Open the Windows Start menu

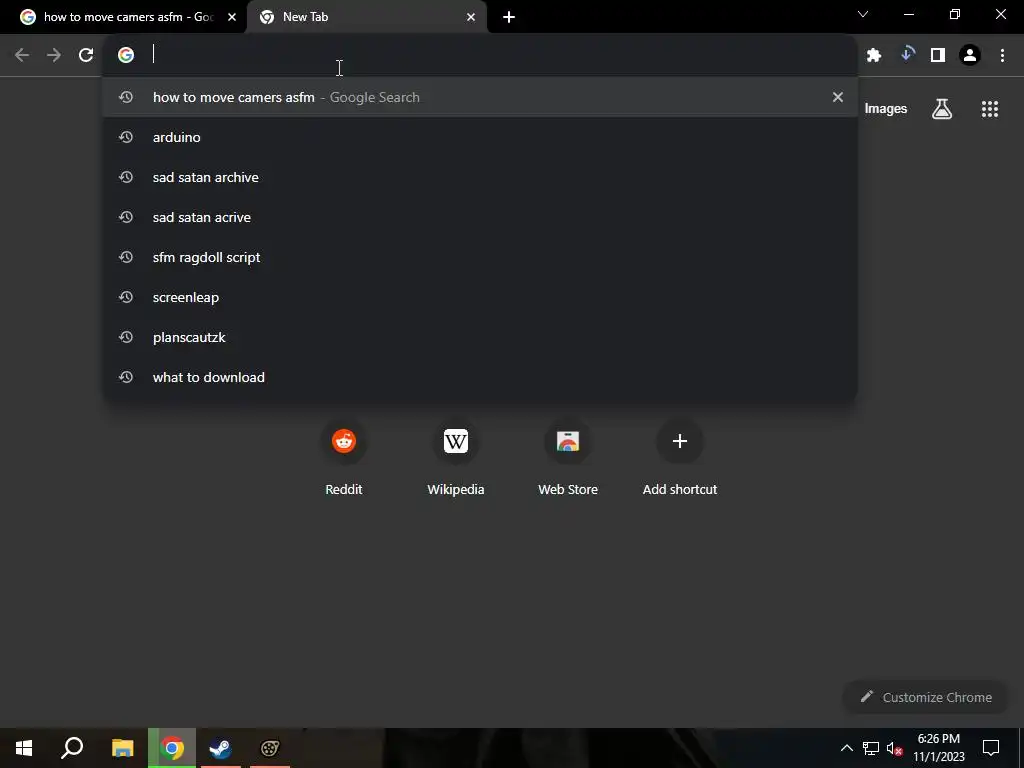click(x=24, y=748)
